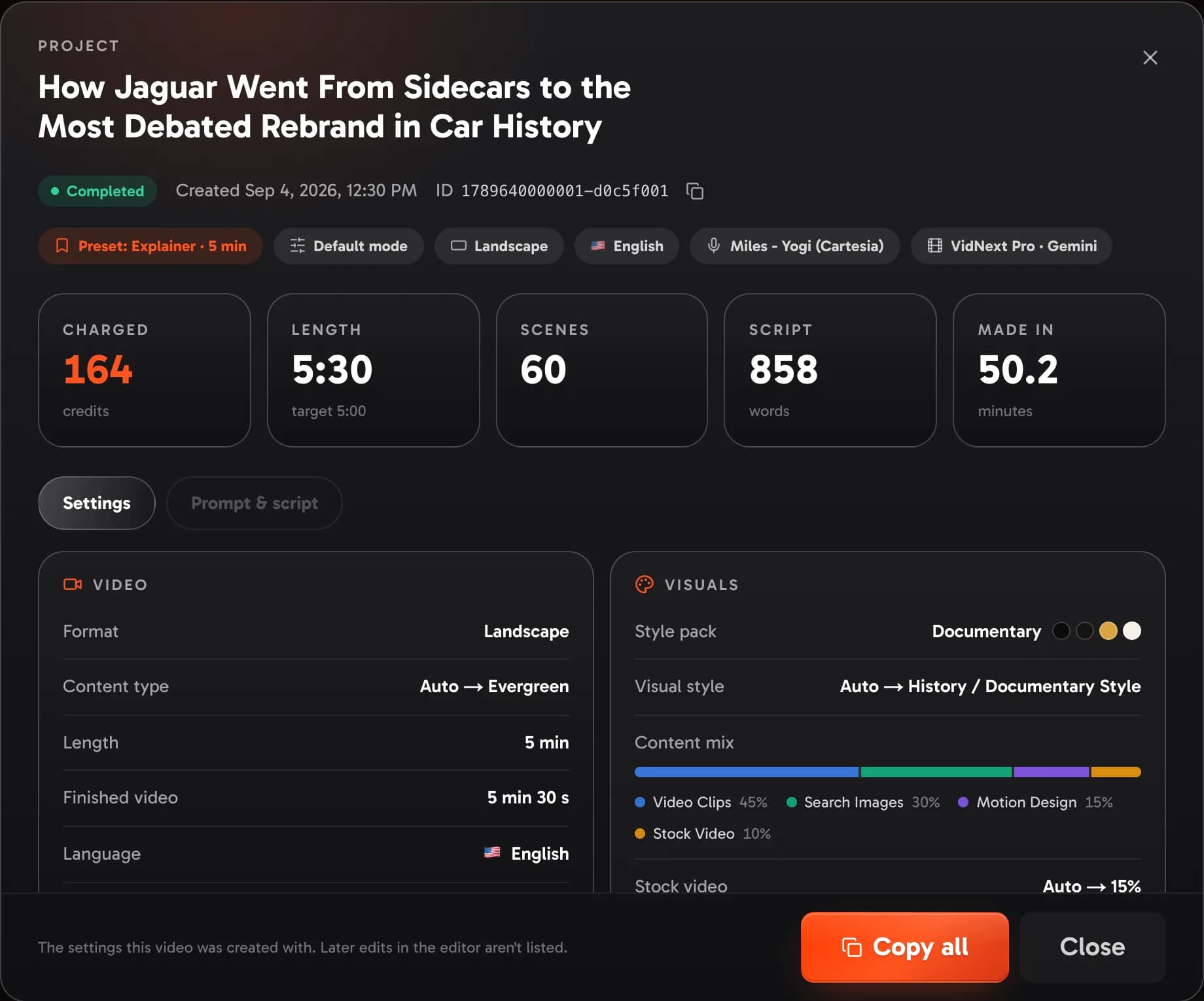
Task: Click the US flag icon in the English chip
Action: (x=598, y=246)
